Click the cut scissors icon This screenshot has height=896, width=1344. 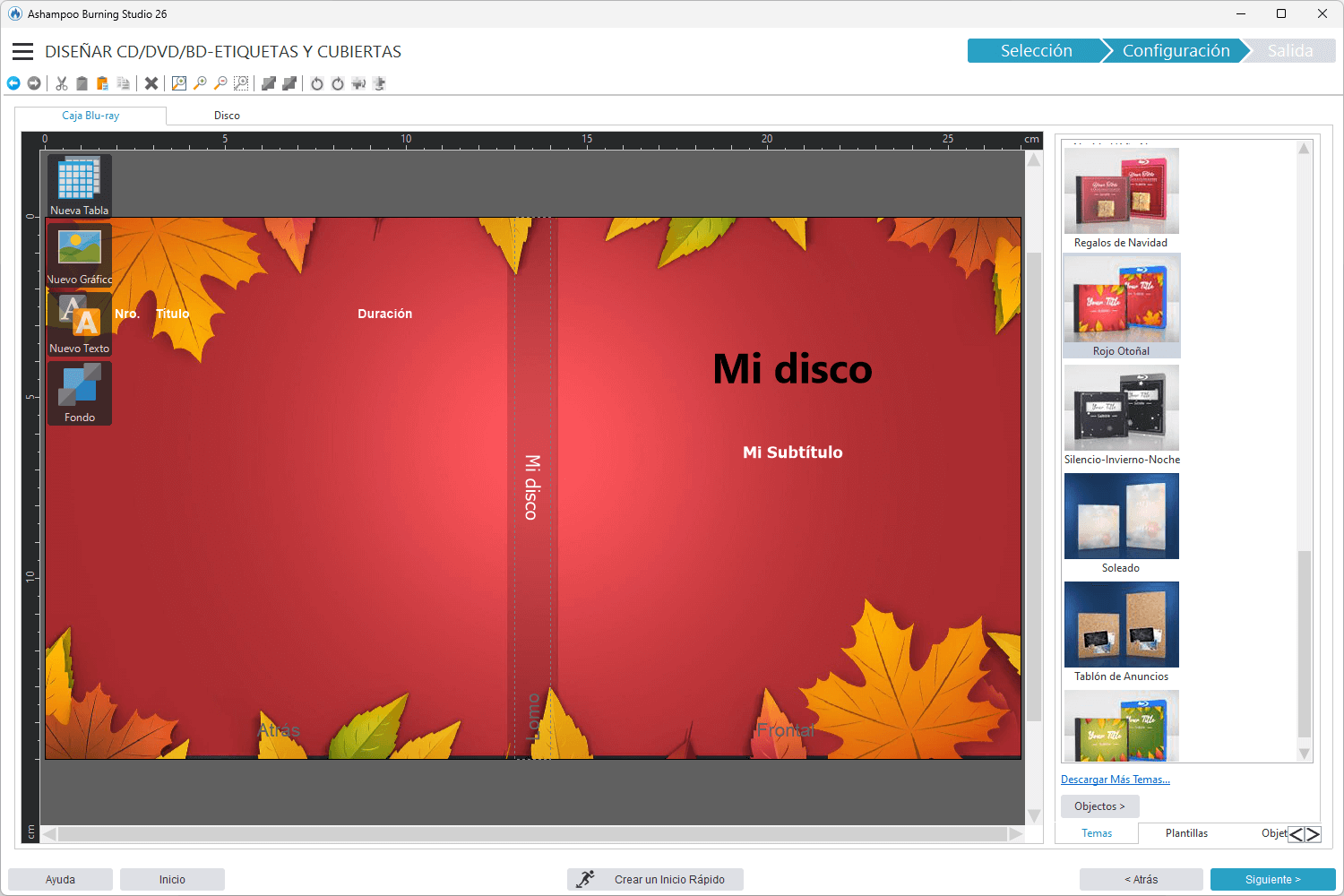click(62, 83)
